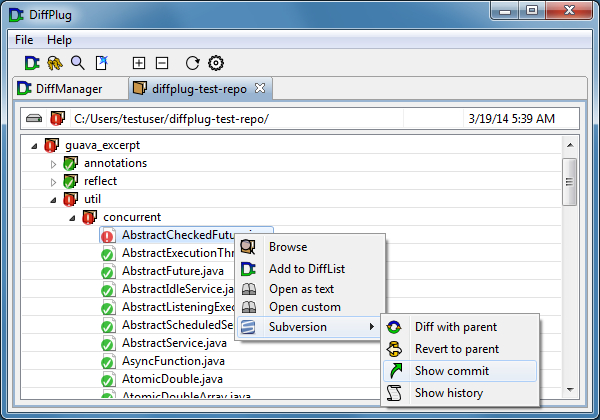Screen dimensions: 600x420
Task: Click the vertical scrollbar thumb
Action: (x=570, y=182)
